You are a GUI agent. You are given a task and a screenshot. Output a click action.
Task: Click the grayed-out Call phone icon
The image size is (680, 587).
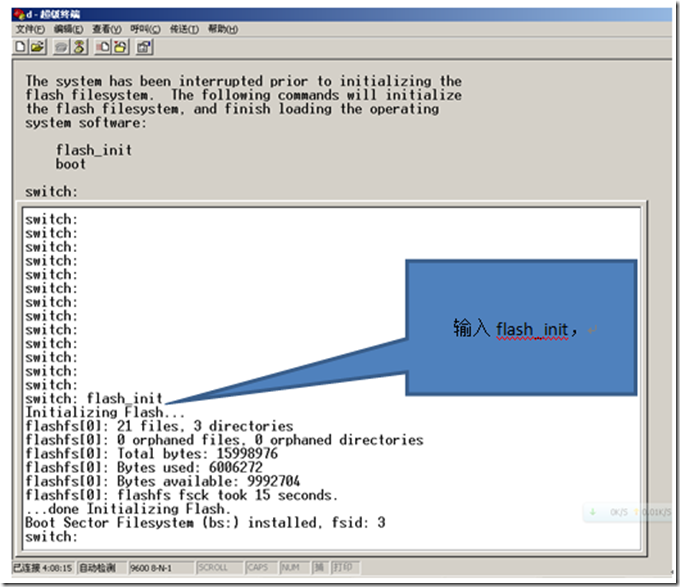pos(61,47)
